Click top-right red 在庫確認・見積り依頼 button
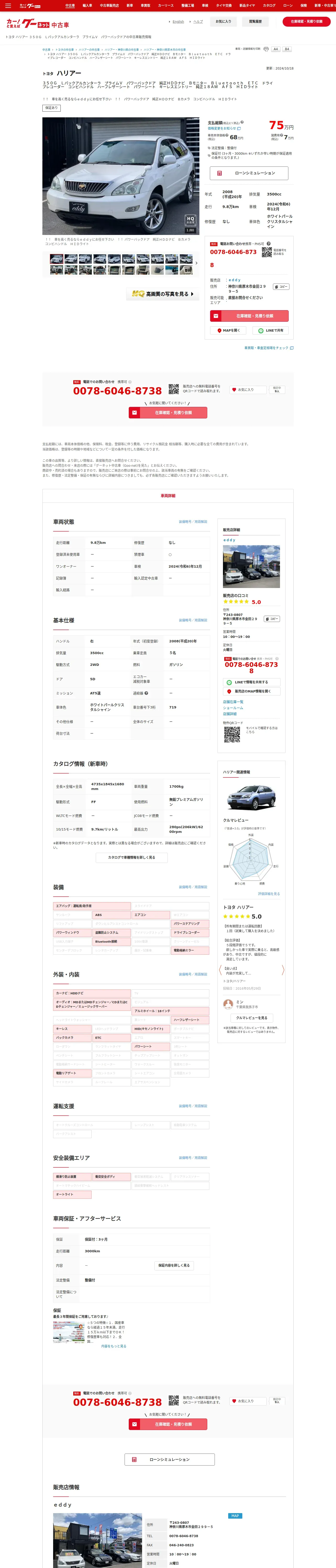This screenshot has width=336, height=1568. (x=306, y=21)
